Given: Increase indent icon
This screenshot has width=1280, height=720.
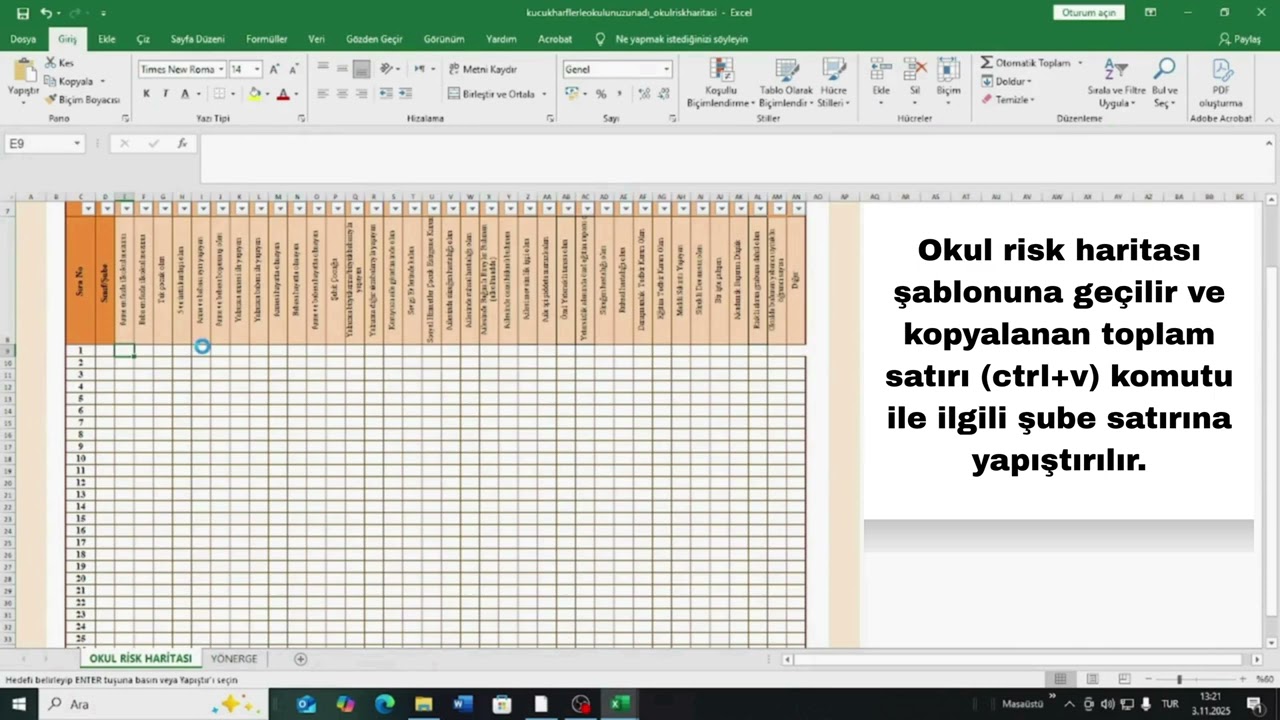Looking at the screenshot, I should tap(405, 93).
